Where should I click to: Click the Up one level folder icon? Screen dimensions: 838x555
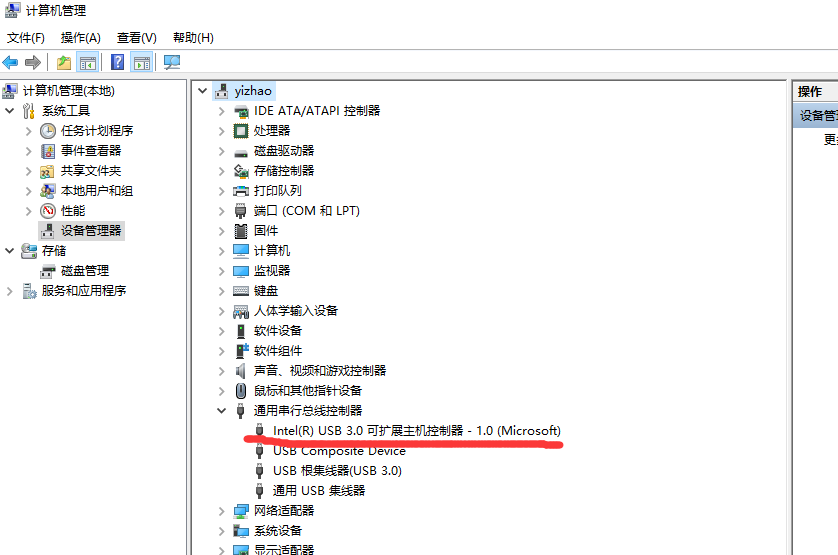(64, 63)
